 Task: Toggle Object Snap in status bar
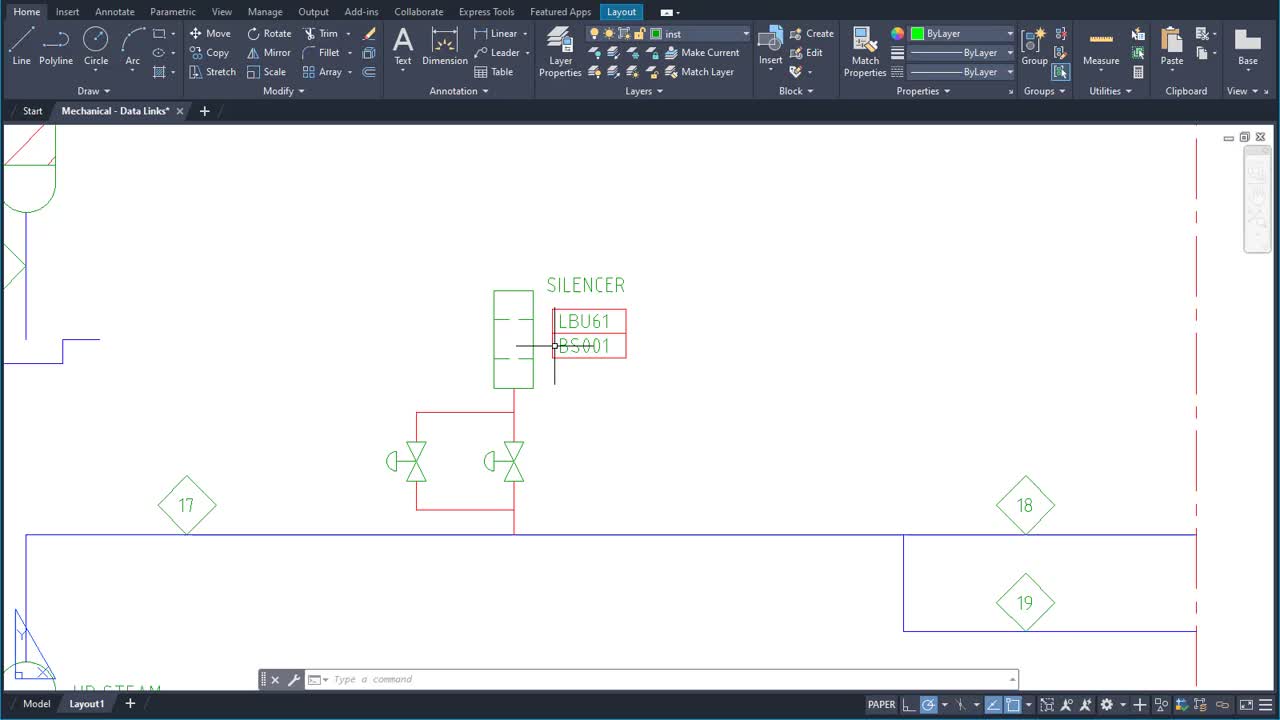[x=1013, y=705]
